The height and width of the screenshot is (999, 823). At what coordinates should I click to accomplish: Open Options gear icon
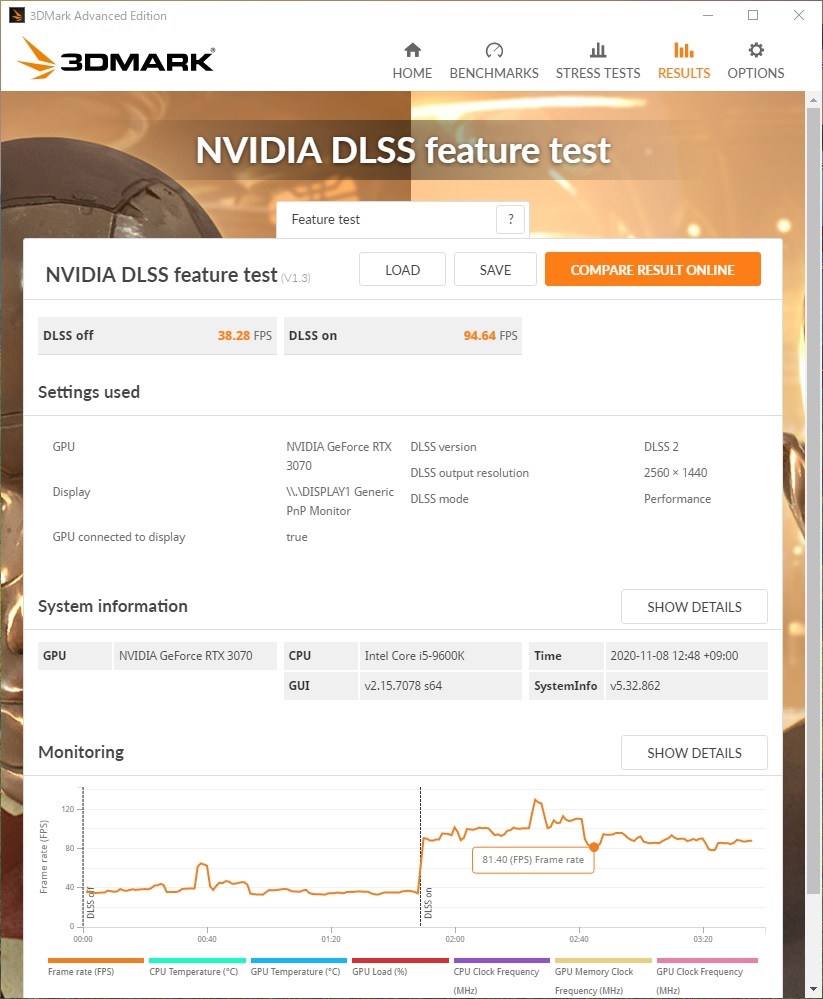coord(756,50)
